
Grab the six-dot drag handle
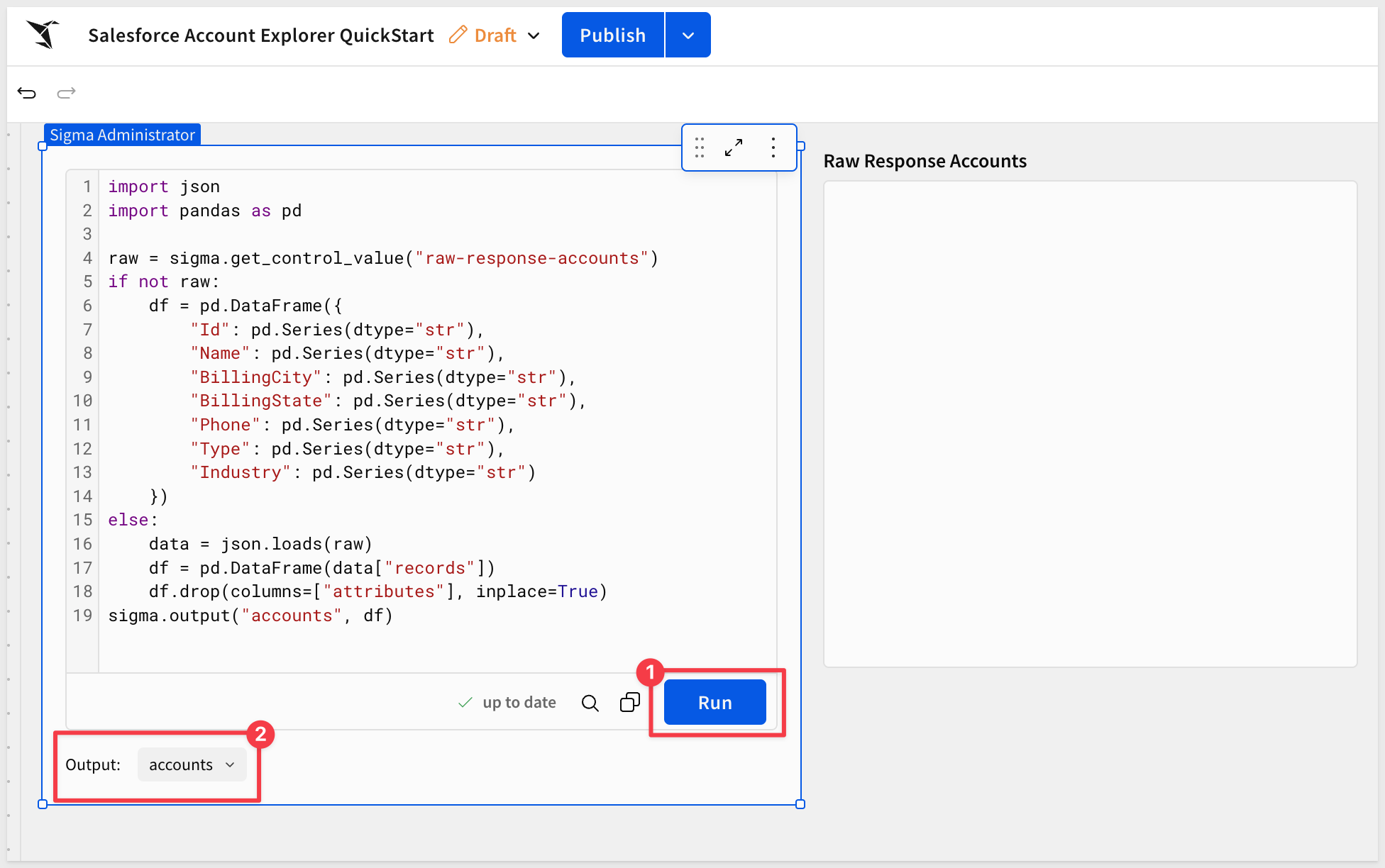click(700, 148)
